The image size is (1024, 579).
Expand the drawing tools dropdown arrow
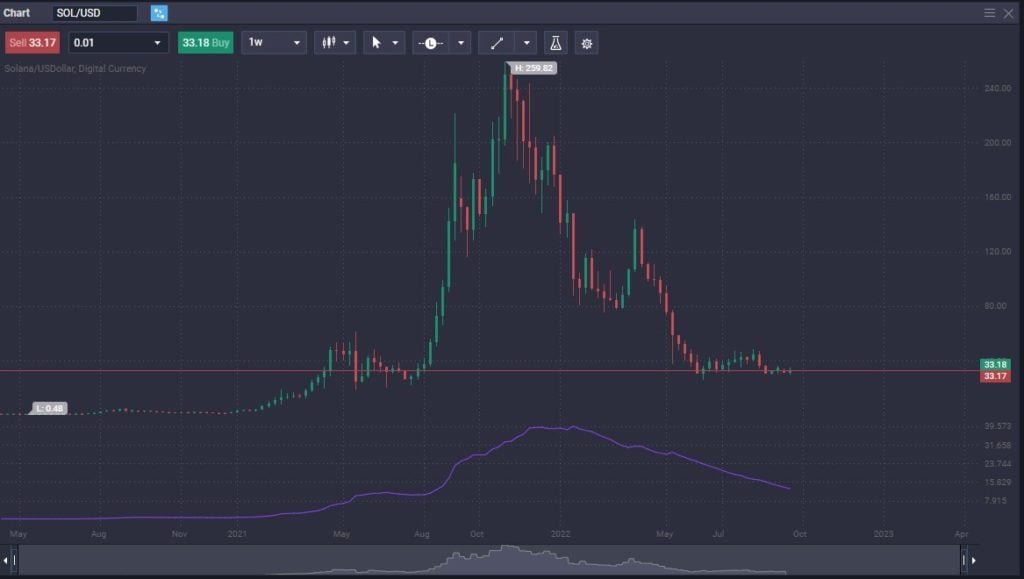(x=526, y=42)
